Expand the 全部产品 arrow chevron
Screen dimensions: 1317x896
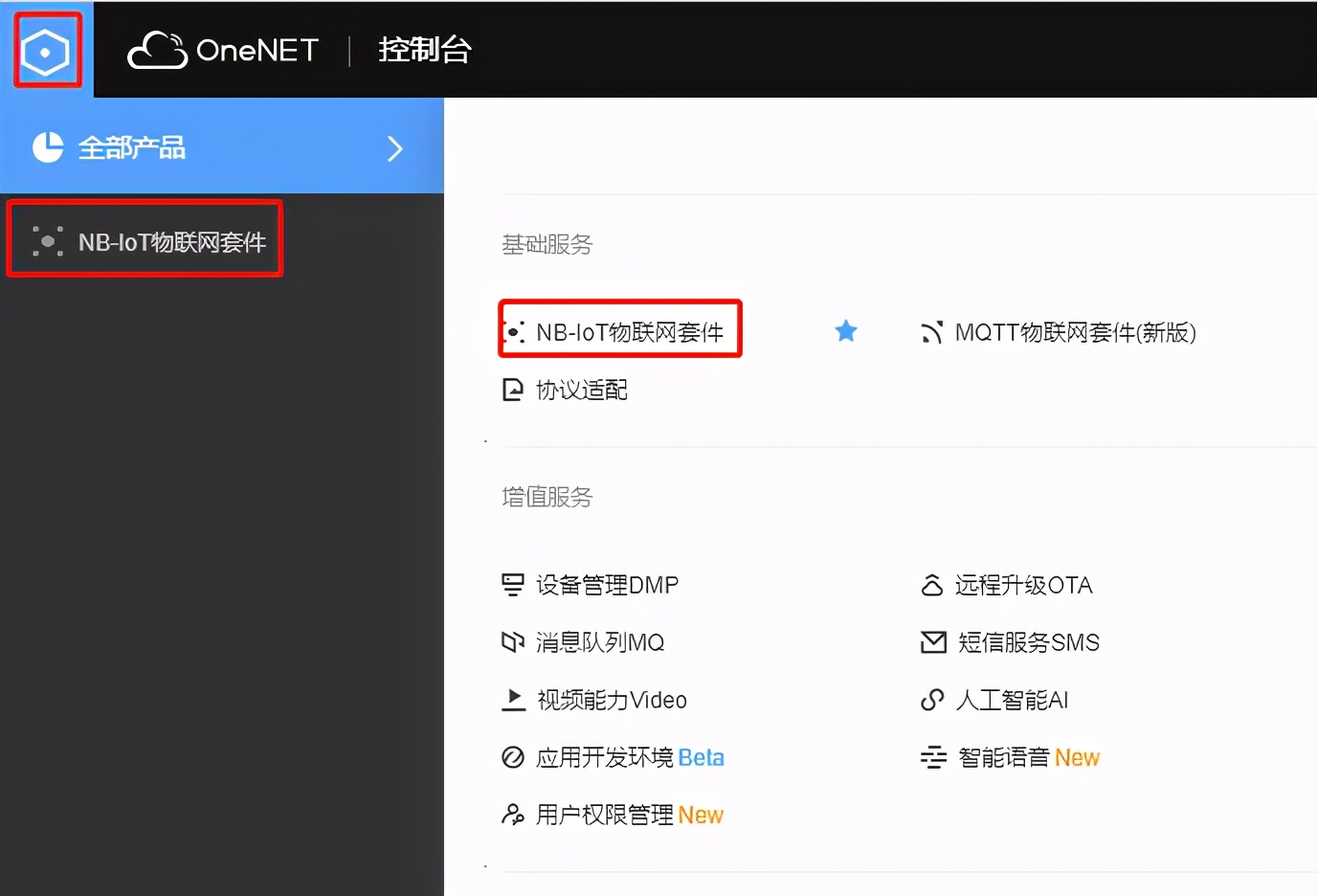pyautogui.click(x=395, y=148)
